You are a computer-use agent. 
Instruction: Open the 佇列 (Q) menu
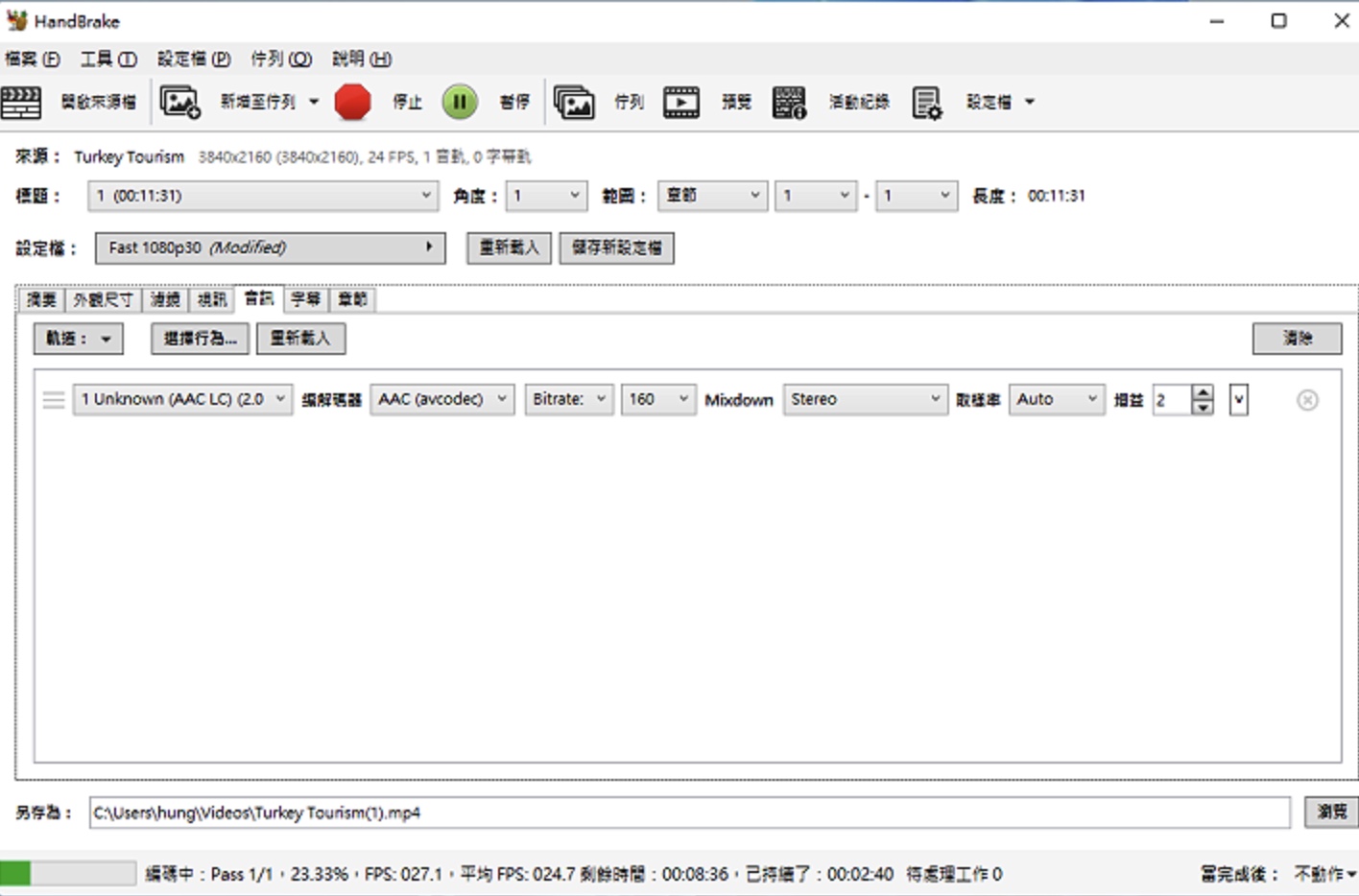[281, 59]
